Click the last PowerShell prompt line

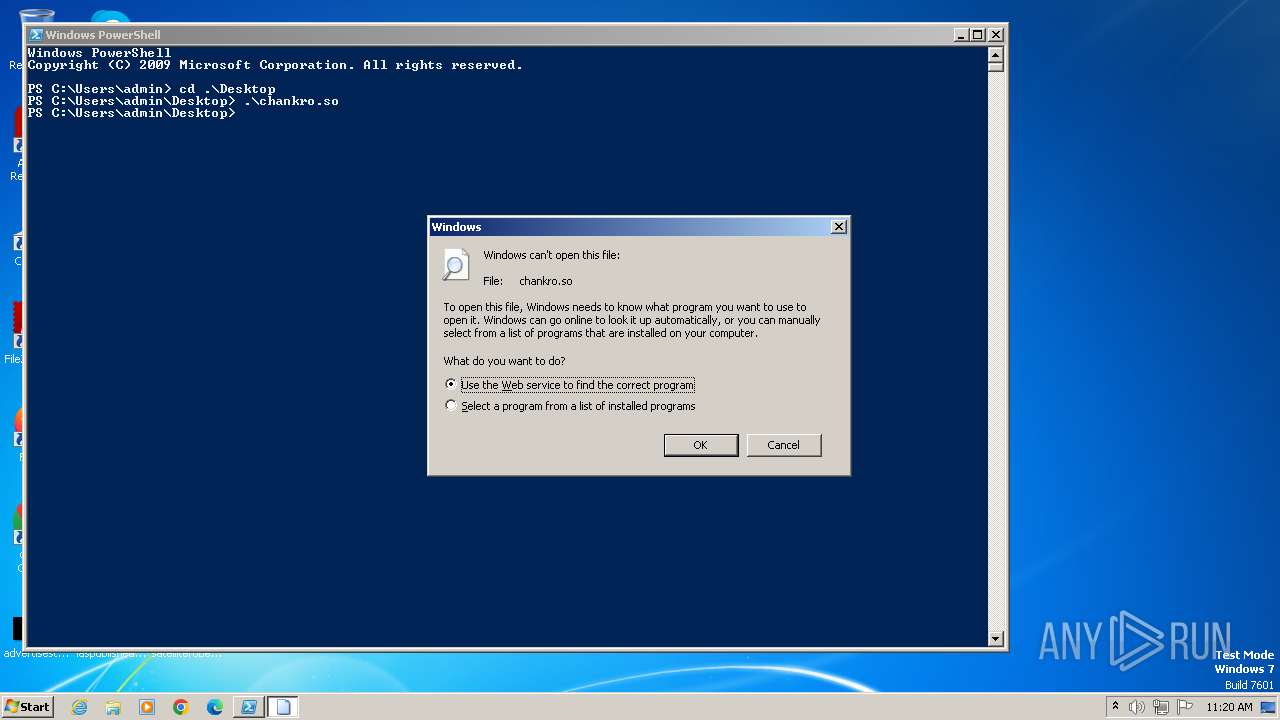(x=132, y=113)
